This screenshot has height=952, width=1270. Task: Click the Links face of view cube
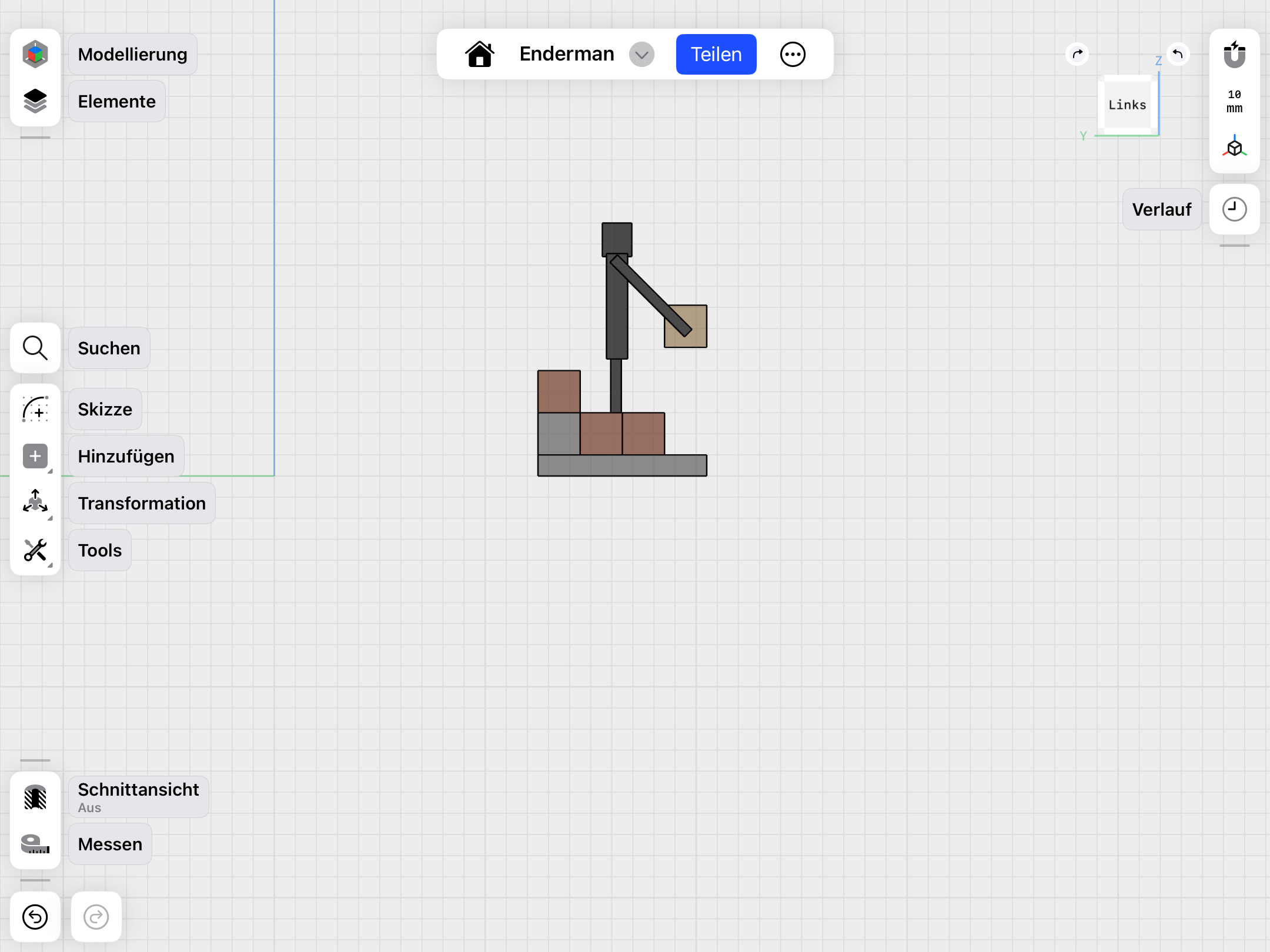pos(1127,105)
